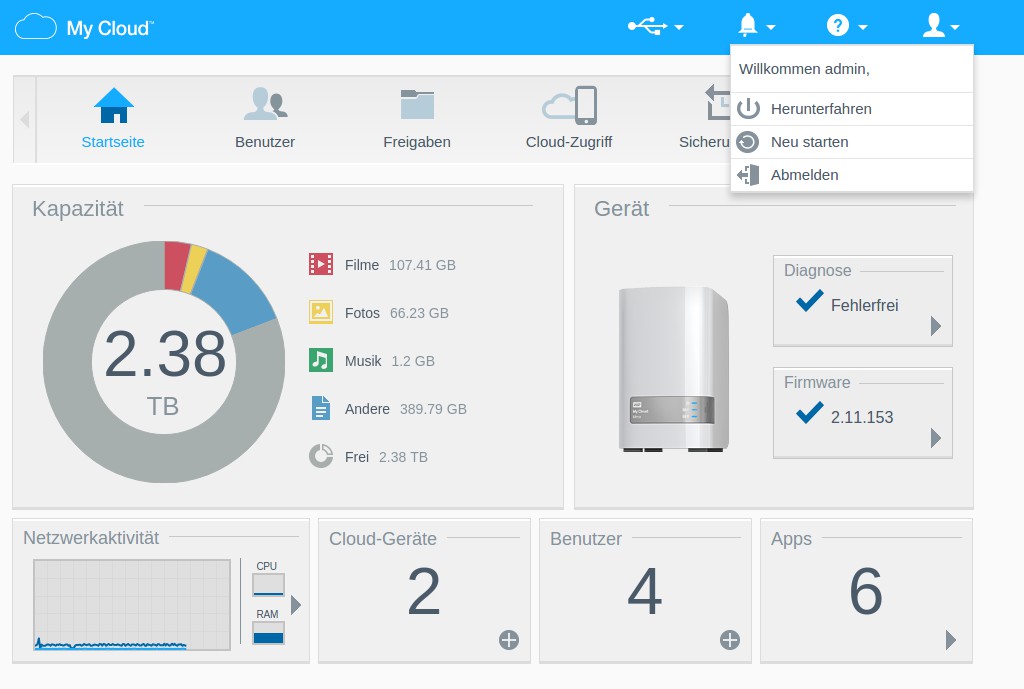
Task: Click the Firmware checkmark icon
Action: point(810,413)
